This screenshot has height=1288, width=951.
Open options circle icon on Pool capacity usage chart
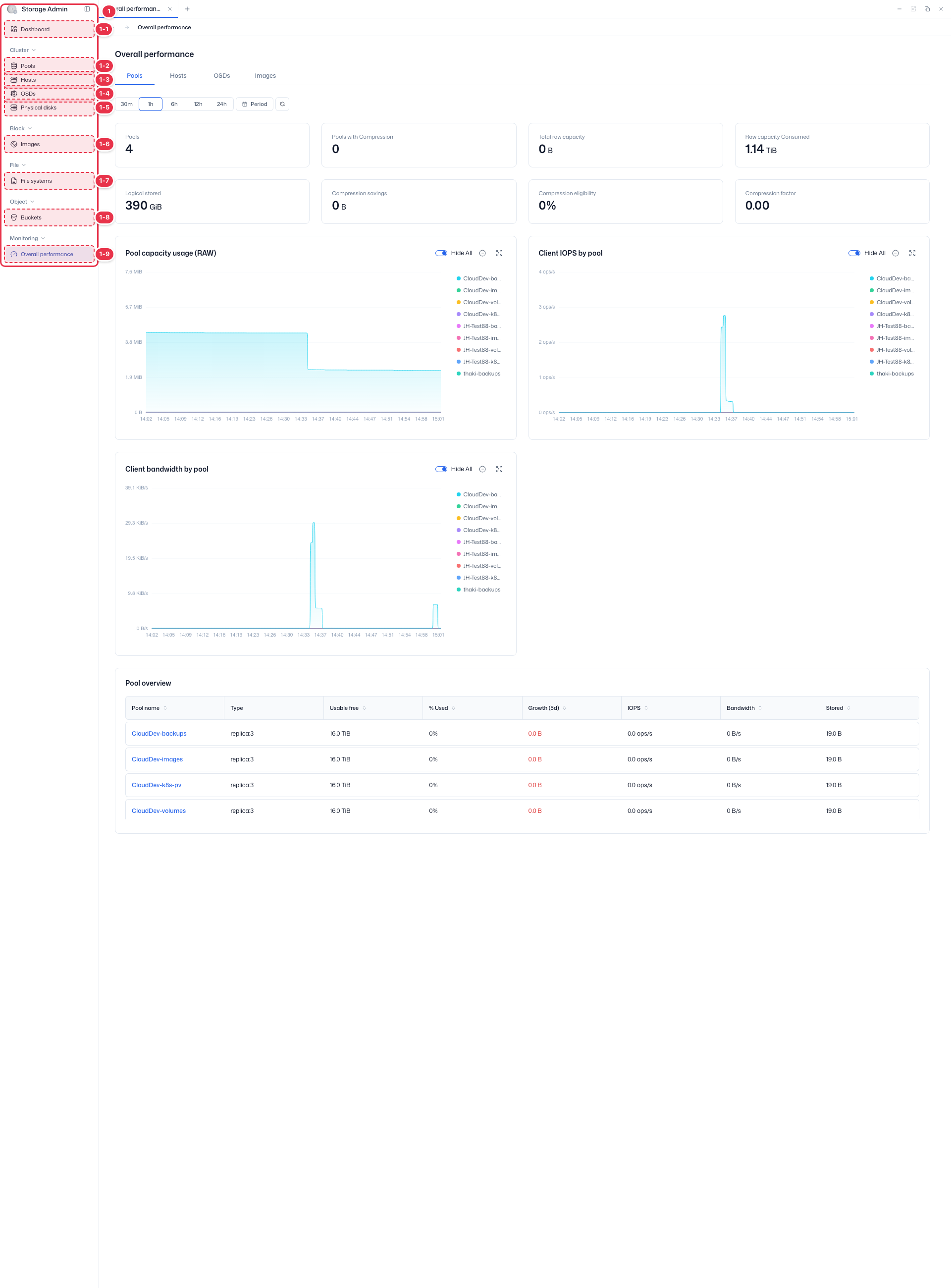tap(482, 253)
